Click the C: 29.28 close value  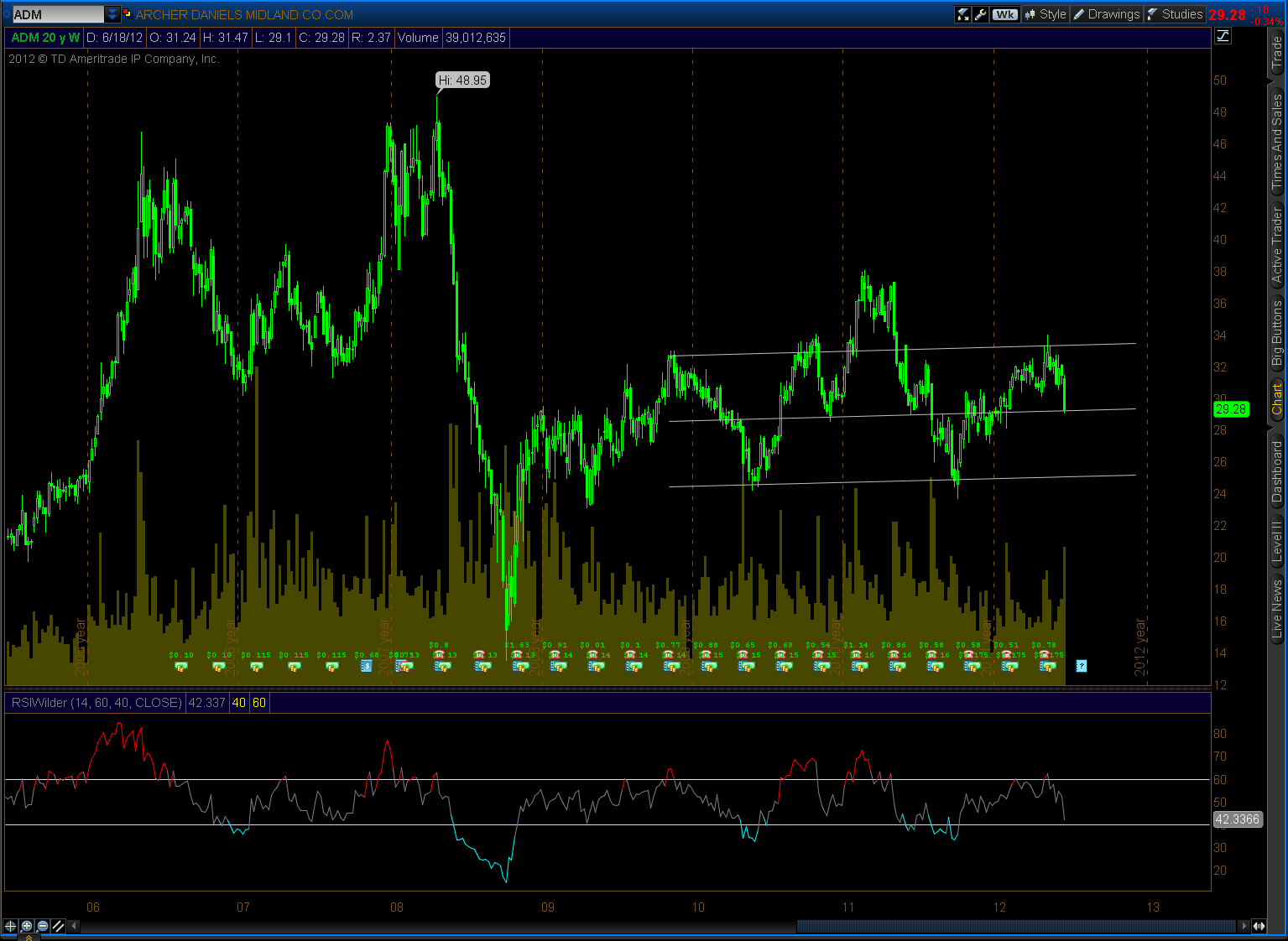[x=321, y=38]
